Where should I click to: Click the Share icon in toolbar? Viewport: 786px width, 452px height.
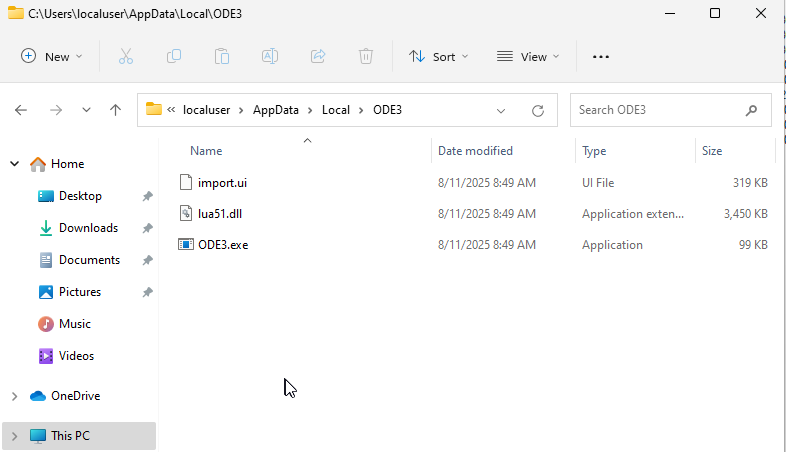pyautogui.click(x=318, y=57)
